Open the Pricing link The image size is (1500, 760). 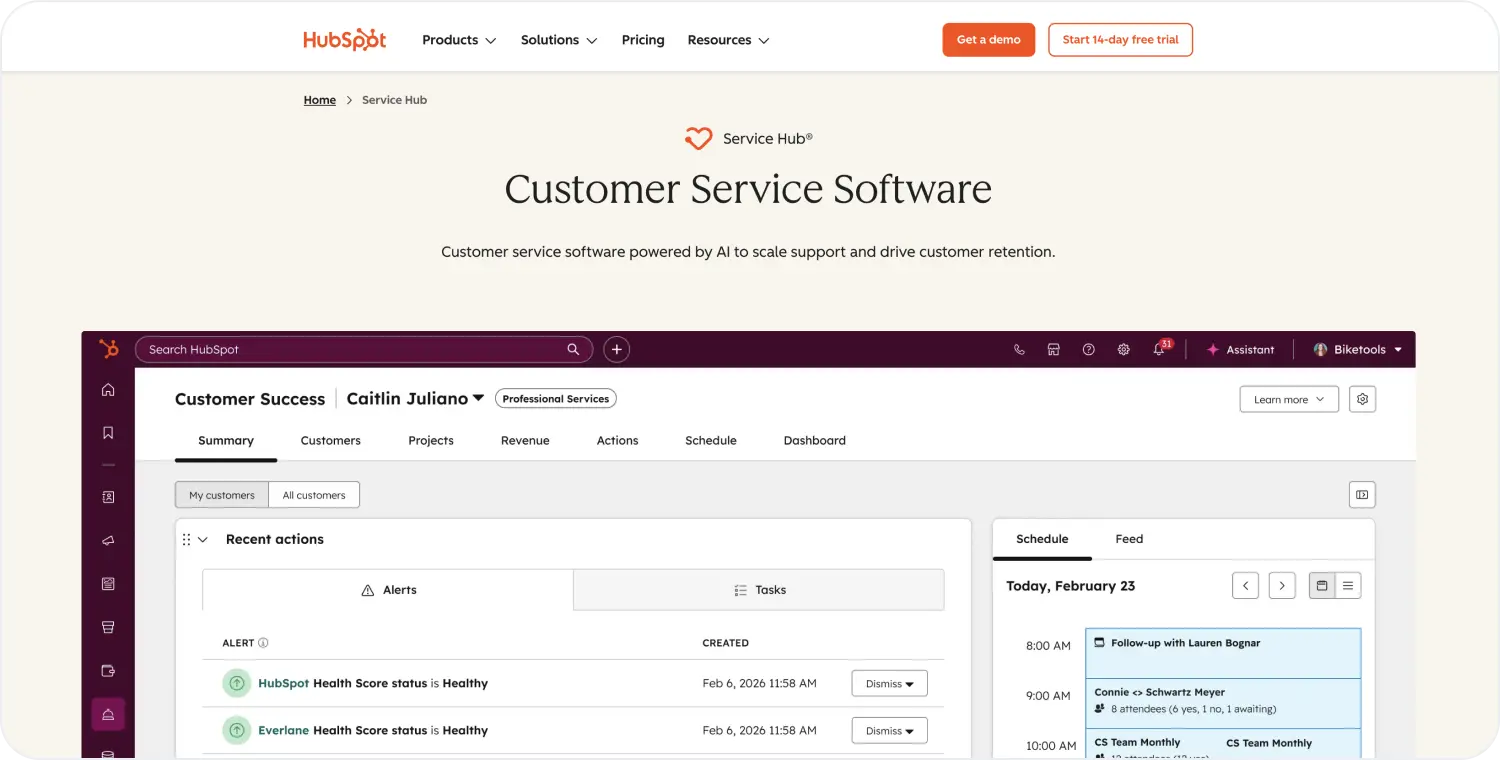[643, 40]
